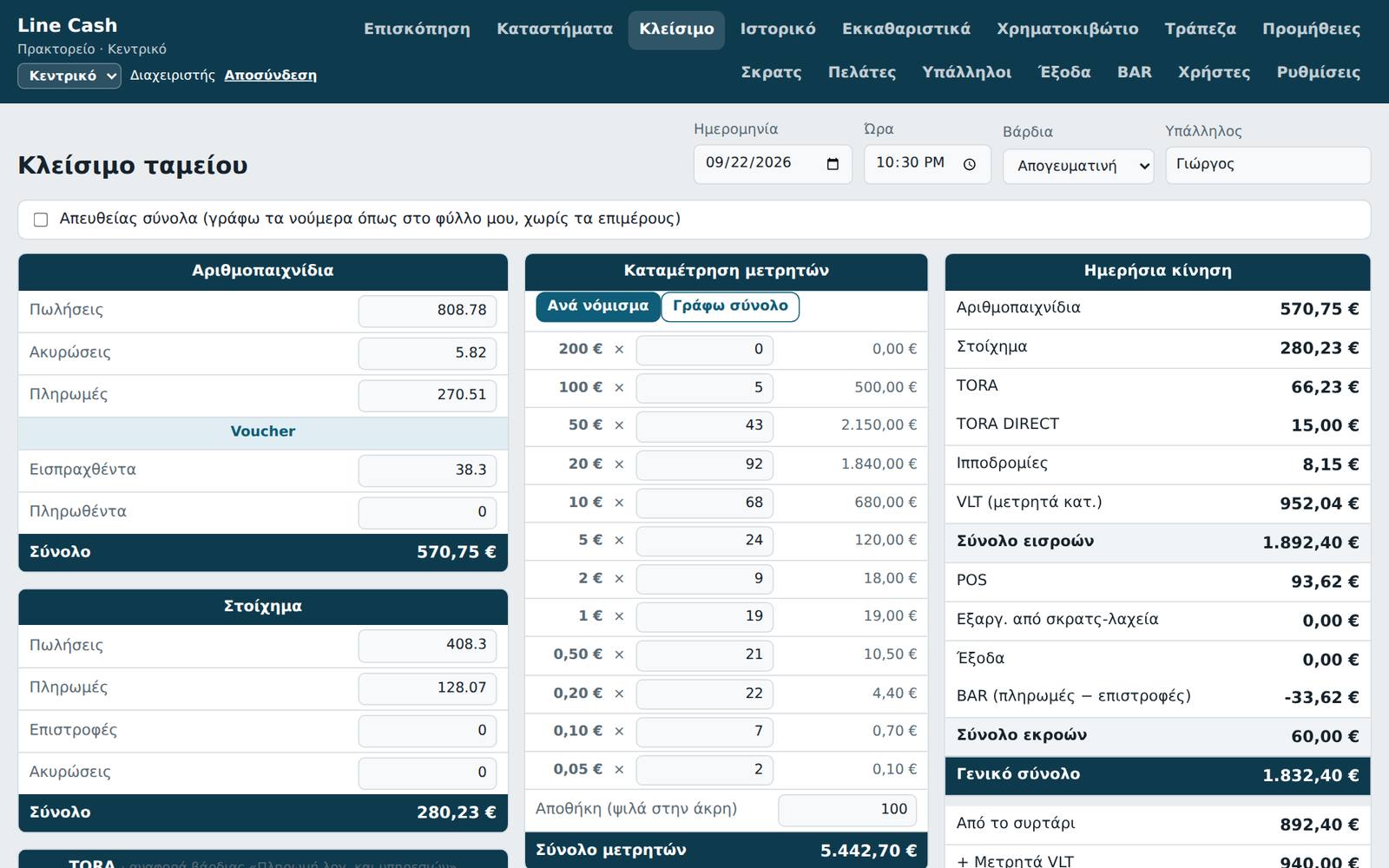Click Αριθμοπαιχνίδια Πληρωμές field 270.51
This screenshot has width=1389, height=868.
point(427,395)
